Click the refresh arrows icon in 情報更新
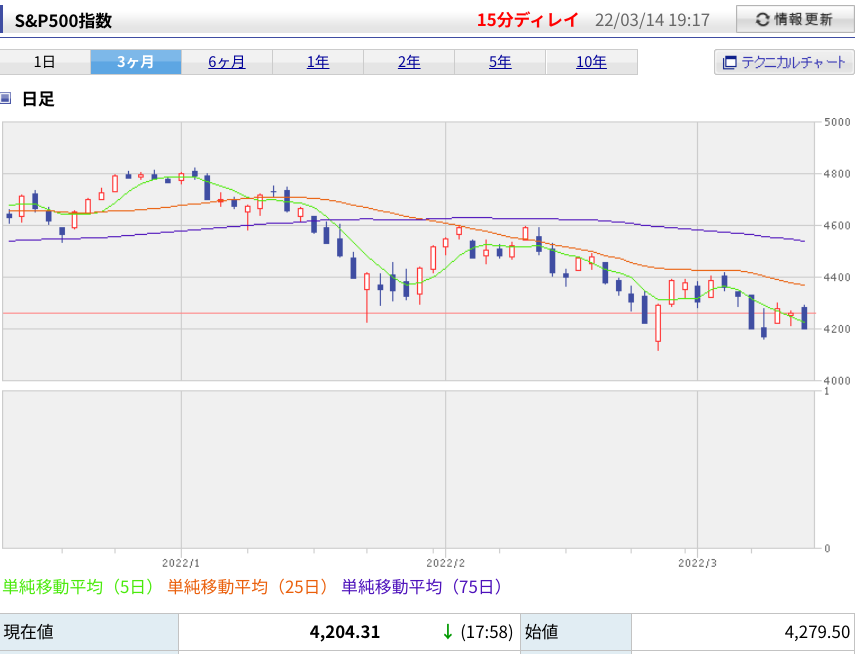 click(x=762, y=20)
